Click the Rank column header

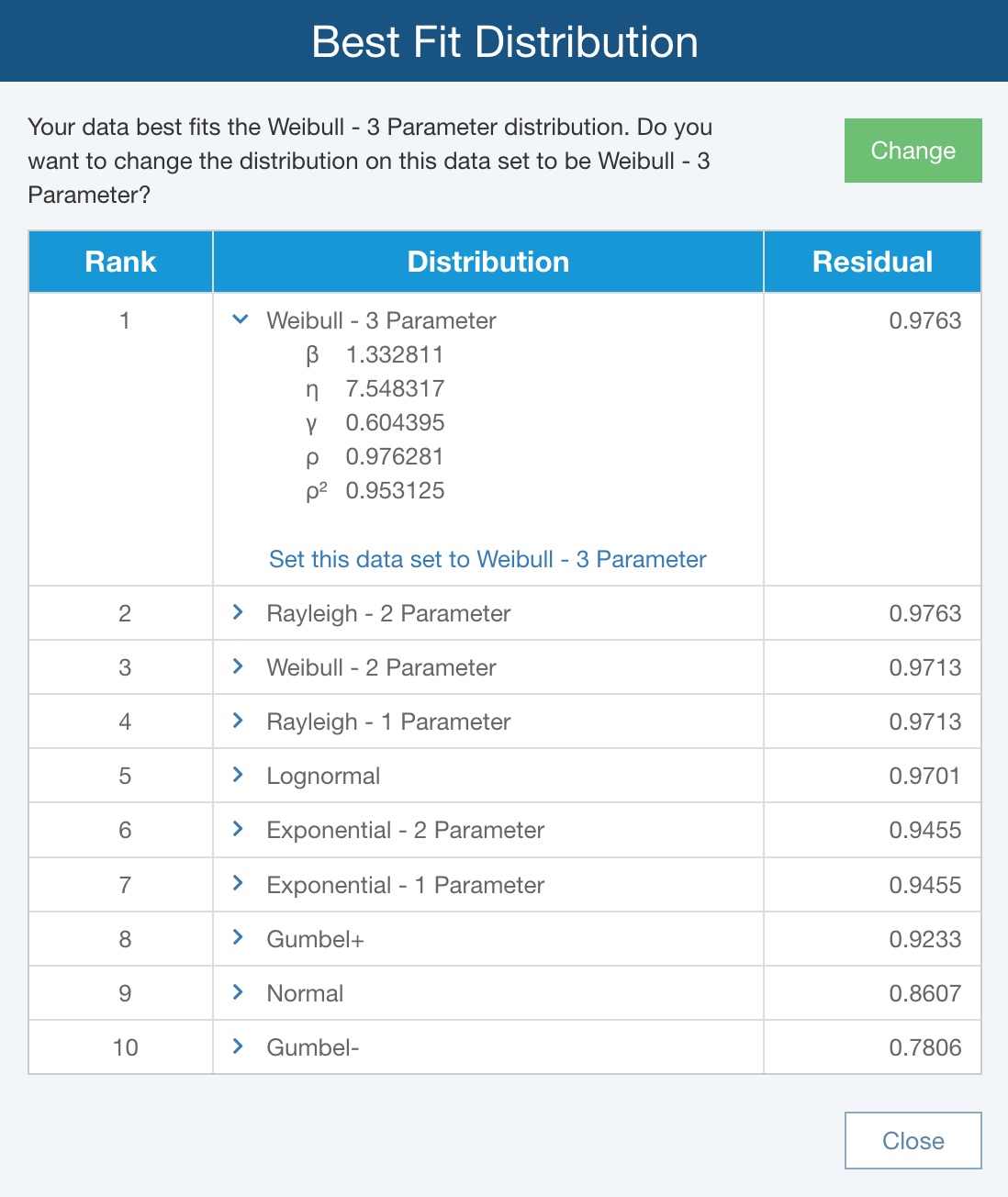pyautogui.click(x=120, y=262)
